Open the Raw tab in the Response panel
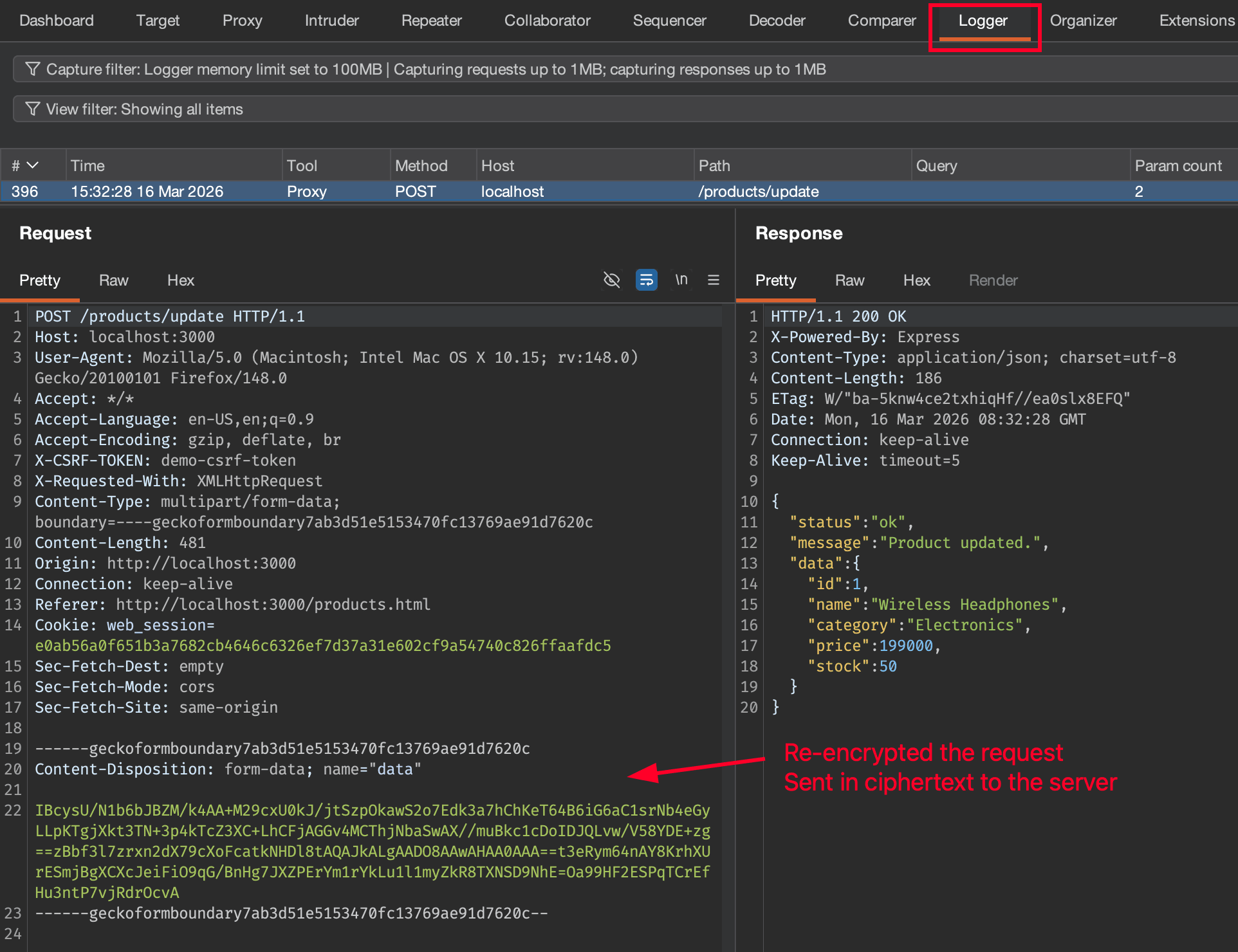Image resolution: width=1238 pixels, height=952 pixels. coord(849,280)
